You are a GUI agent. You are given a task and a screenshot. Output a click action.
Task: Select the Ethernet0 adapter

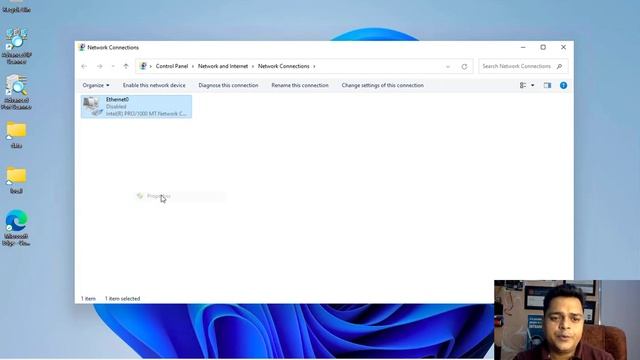(136, 107)
